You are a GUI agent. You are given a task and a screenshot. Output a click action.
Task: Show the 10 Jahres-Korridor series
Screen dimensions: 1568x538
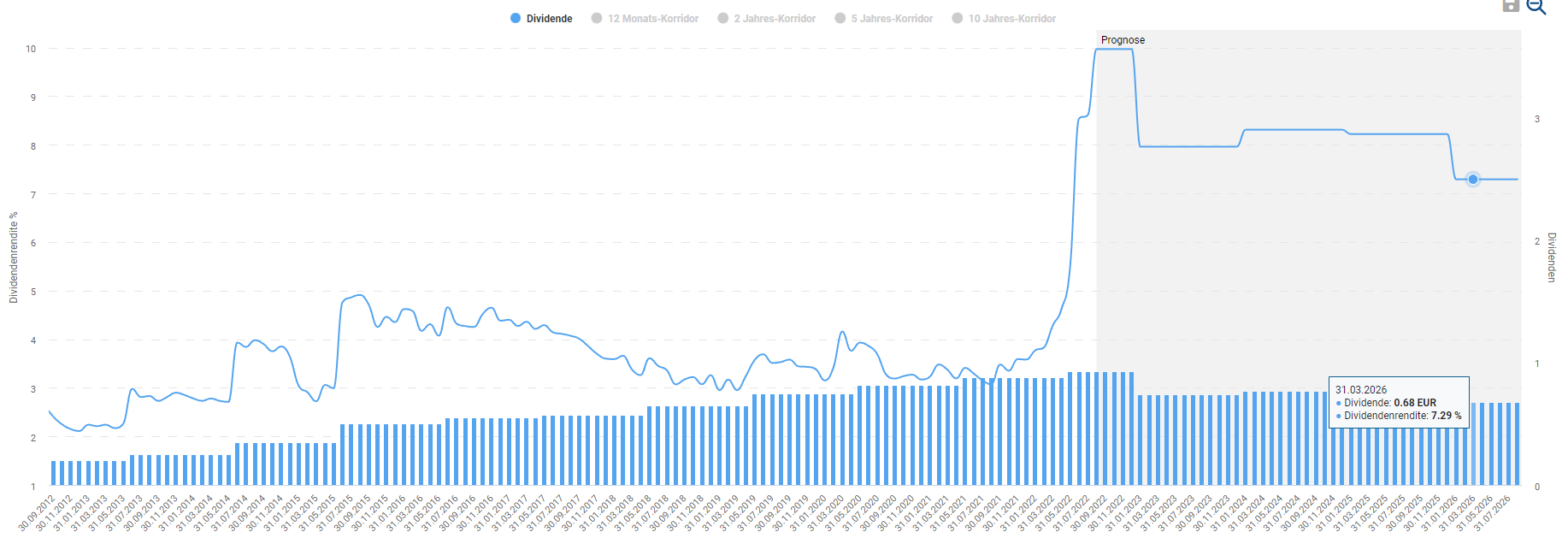pos(1004,18)
